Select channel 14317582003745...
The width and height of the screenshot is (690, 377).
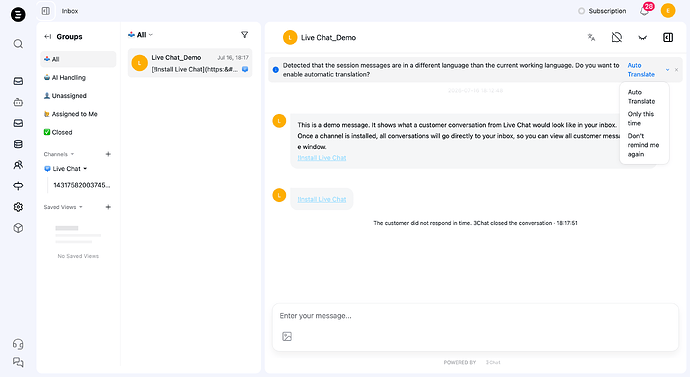(82, 185)
